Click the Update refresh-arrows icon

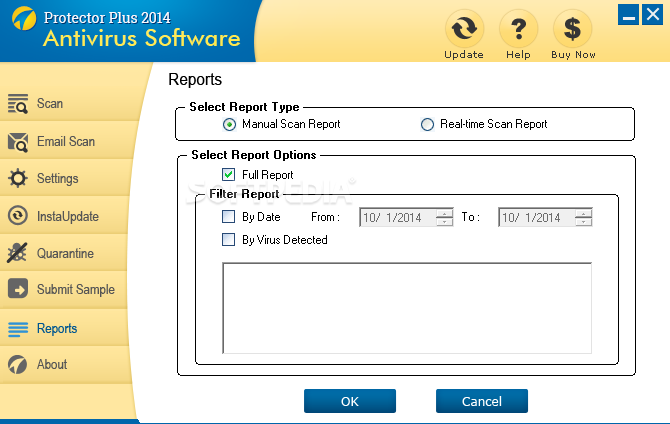click(x=464, y=28)
